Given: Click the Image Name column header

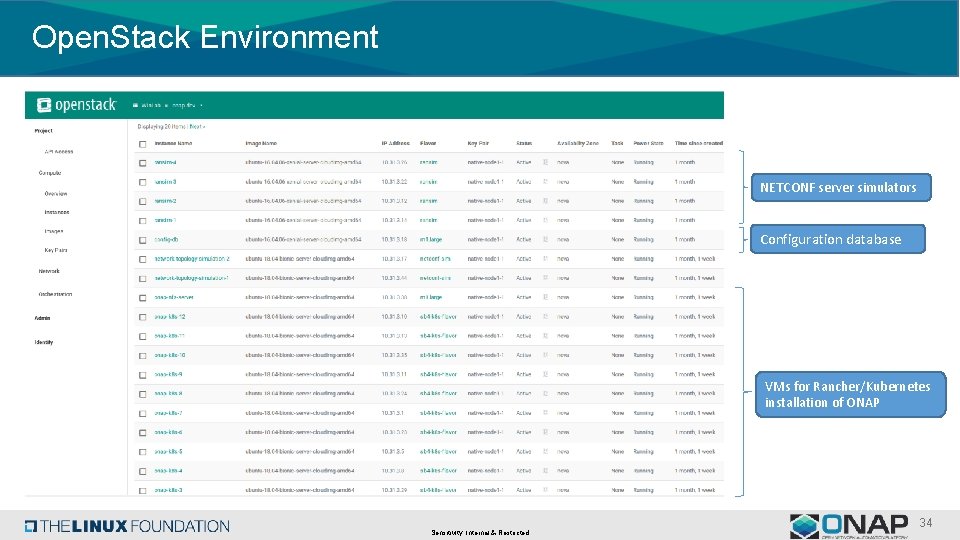Looking at the screenshot, I should 261,143.
